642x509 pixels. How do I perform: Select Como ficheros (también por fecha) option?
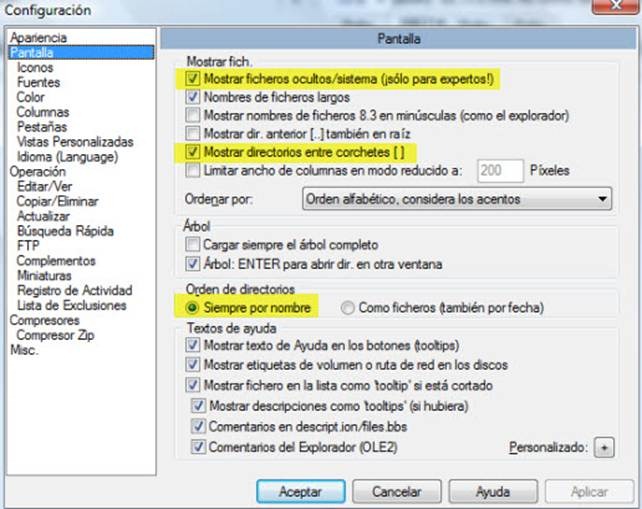pyautogui.click(x=347, y=308)
